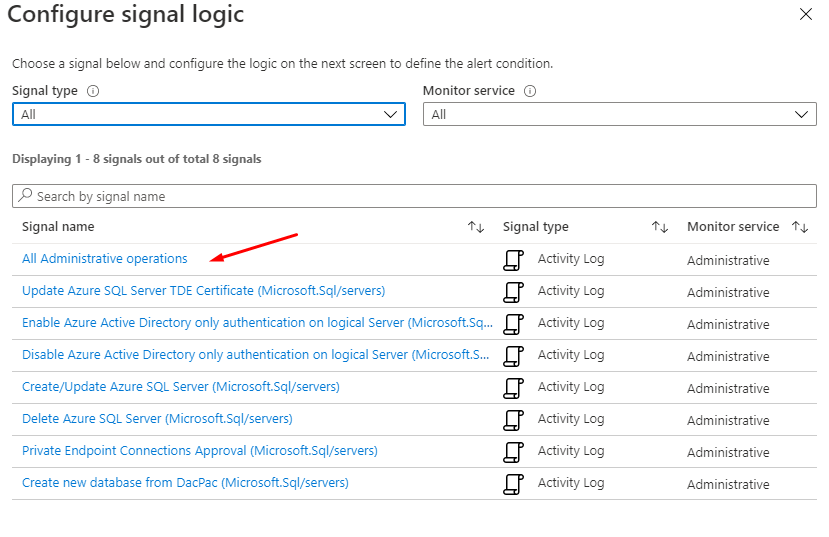829x537 pixels.
Task: Select All Administrative operations signal
Action: pos(105,259)
